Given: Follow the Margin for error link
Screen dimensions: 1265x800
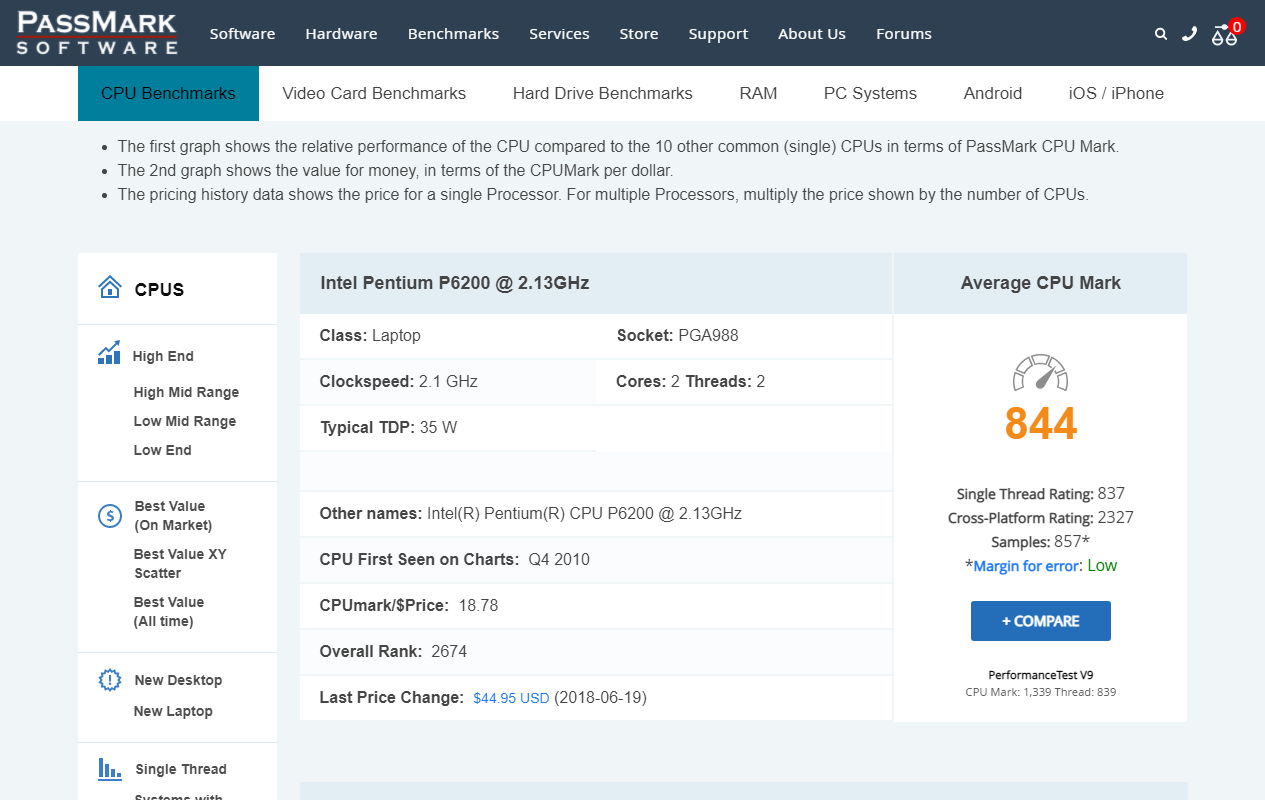Looking at the screenshot, I should (x=1026, y=566).
